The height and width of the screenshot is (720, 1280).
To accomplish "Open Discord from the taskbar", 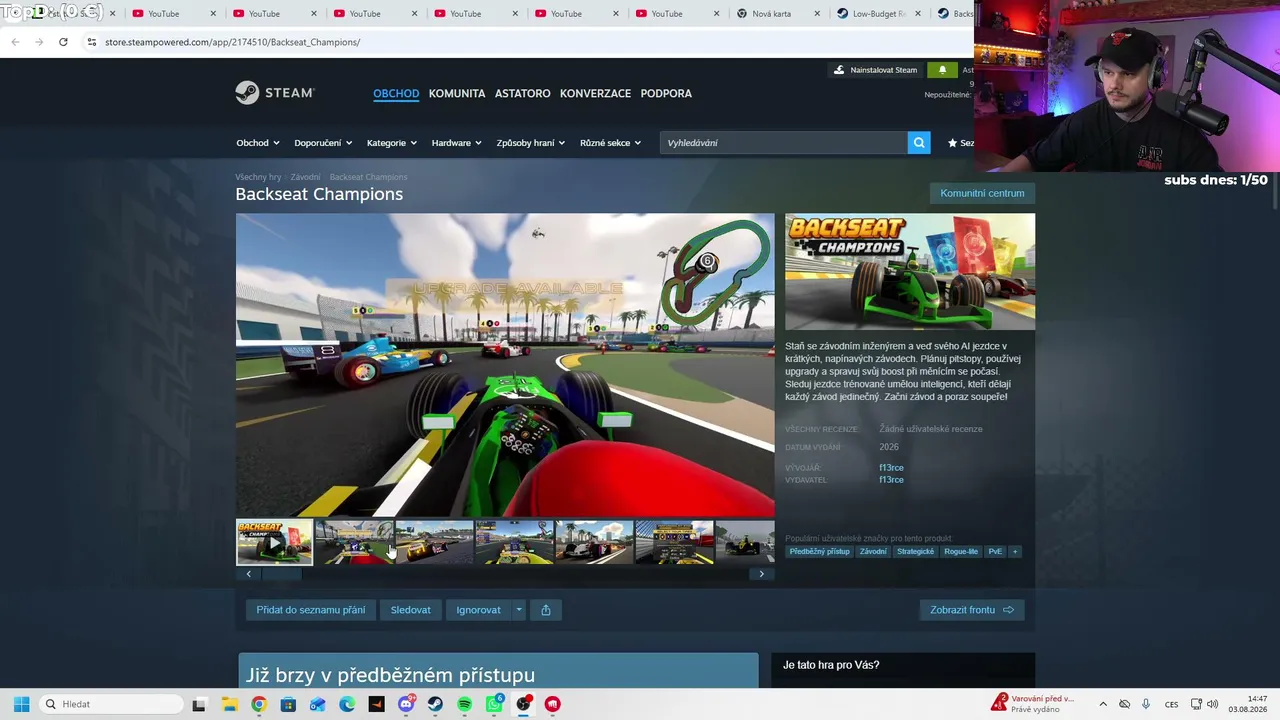I will (x=406, y=704).
